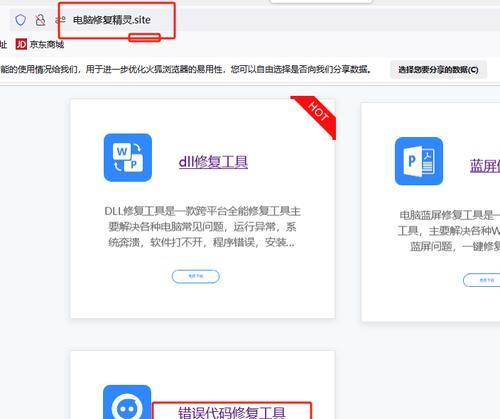Click the download button under the DLL description
The height and width of the screenshot is (419, 500).
196,276
